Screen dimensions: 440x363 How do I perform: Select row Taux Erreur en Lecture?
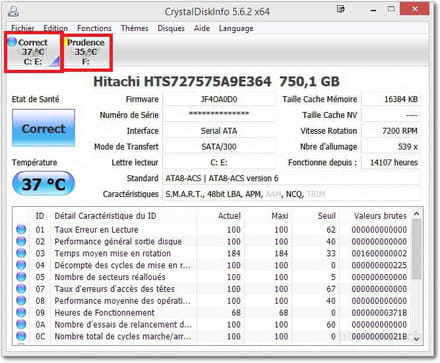pos(212,230)
